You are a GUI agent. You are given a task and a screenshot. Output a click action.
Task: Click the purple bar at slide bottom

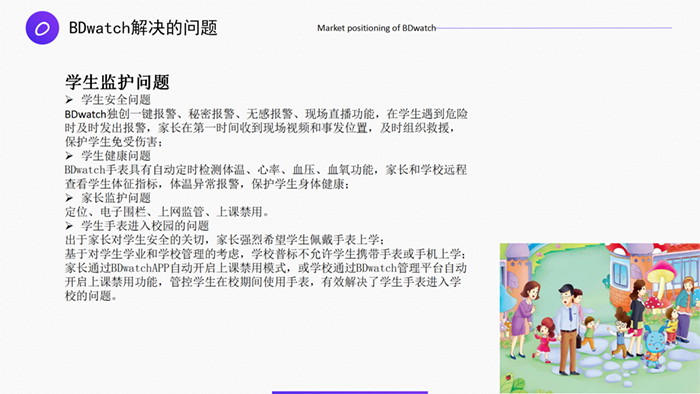350,392
